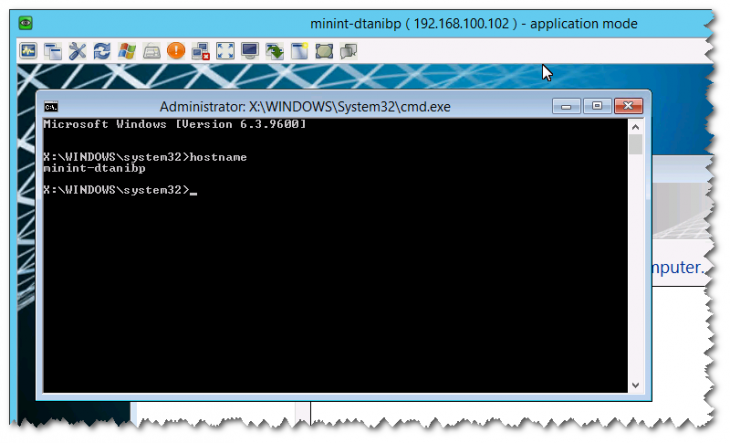Toggle full screen with the four-arrows icon

point(225,51)
